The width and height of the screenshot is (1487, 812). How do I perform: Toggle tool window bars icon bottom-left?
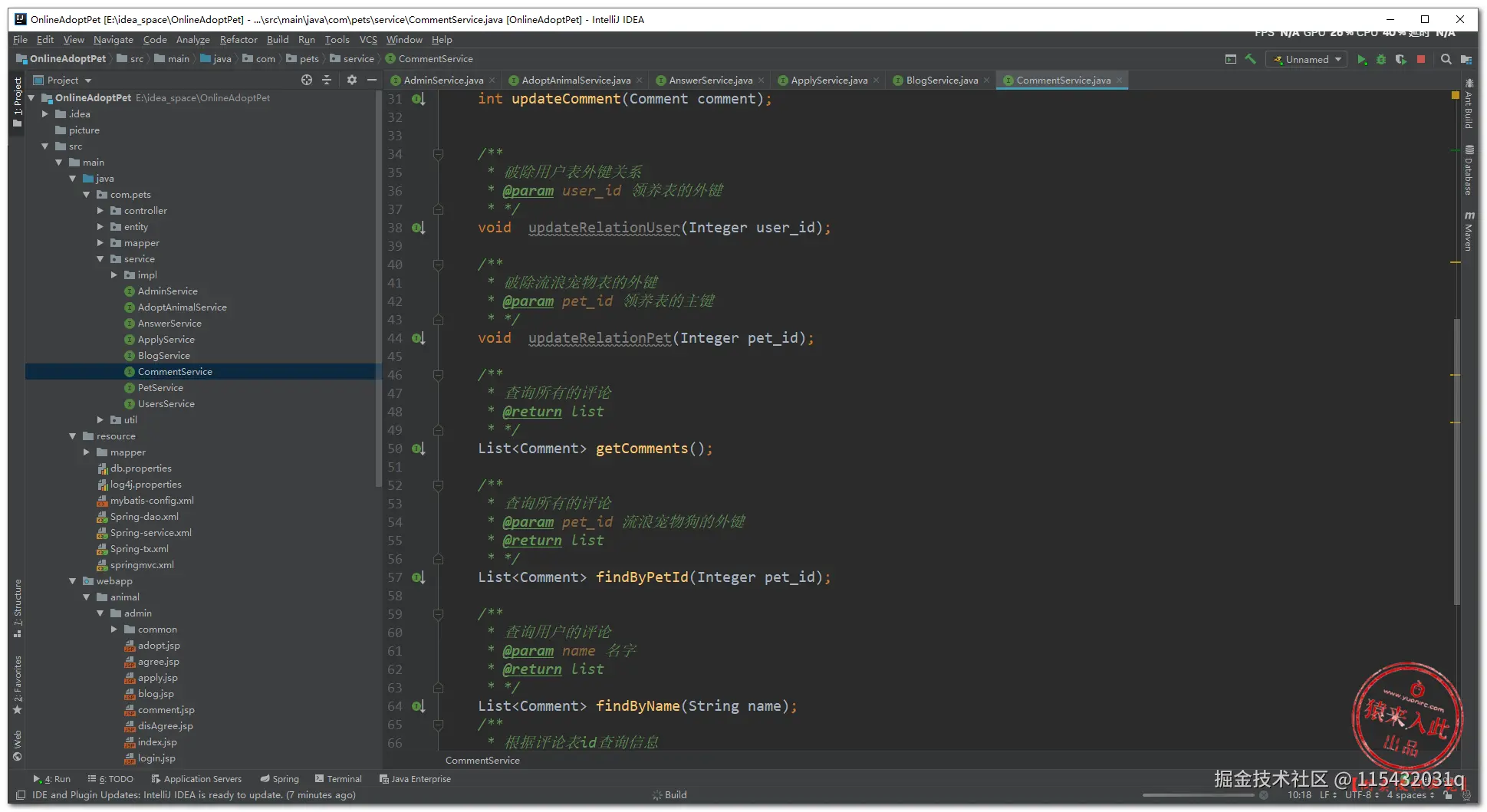point(21,795)
